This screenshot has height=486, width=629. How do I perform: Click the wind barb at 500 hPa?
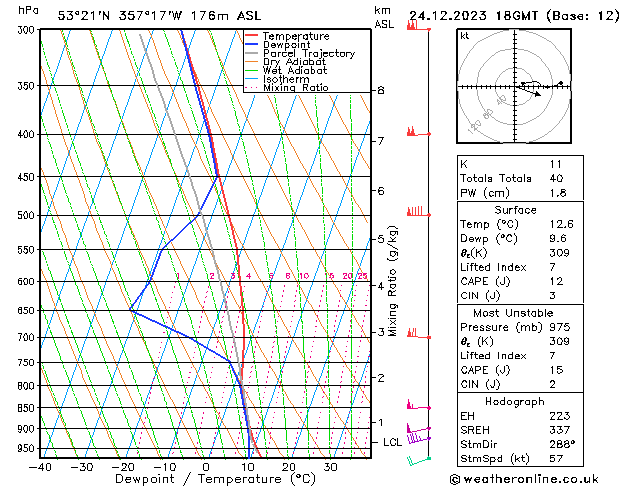click(419, 211)
